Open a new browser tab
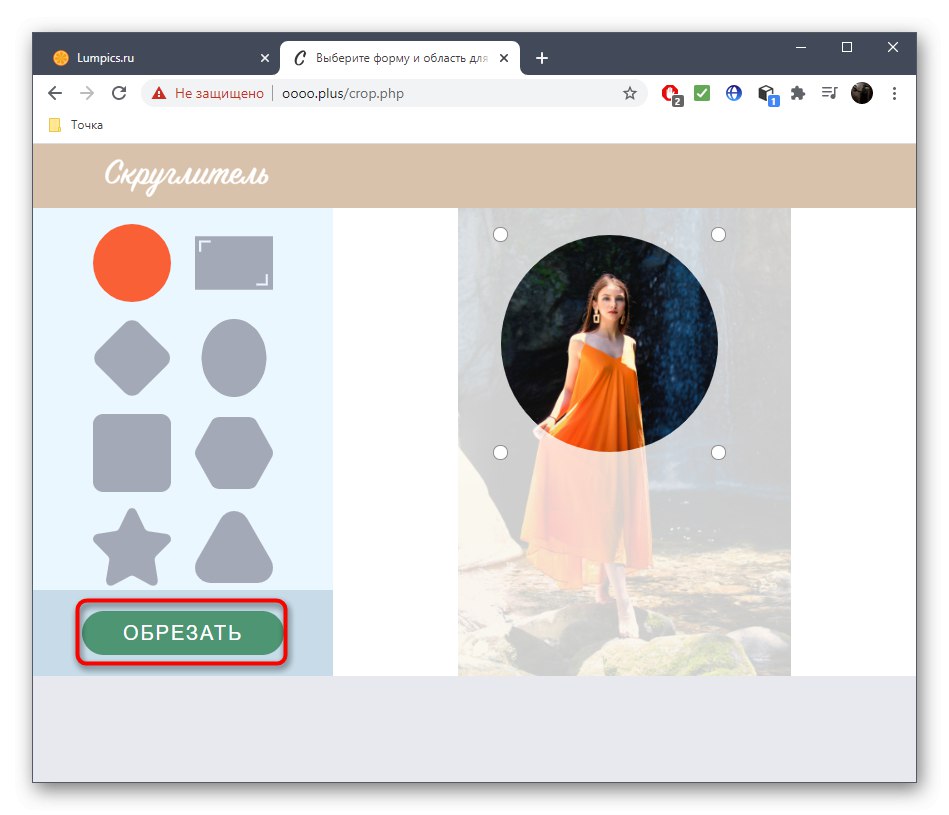The height and width of the screenshot is (815, 949). coord(541,58)
